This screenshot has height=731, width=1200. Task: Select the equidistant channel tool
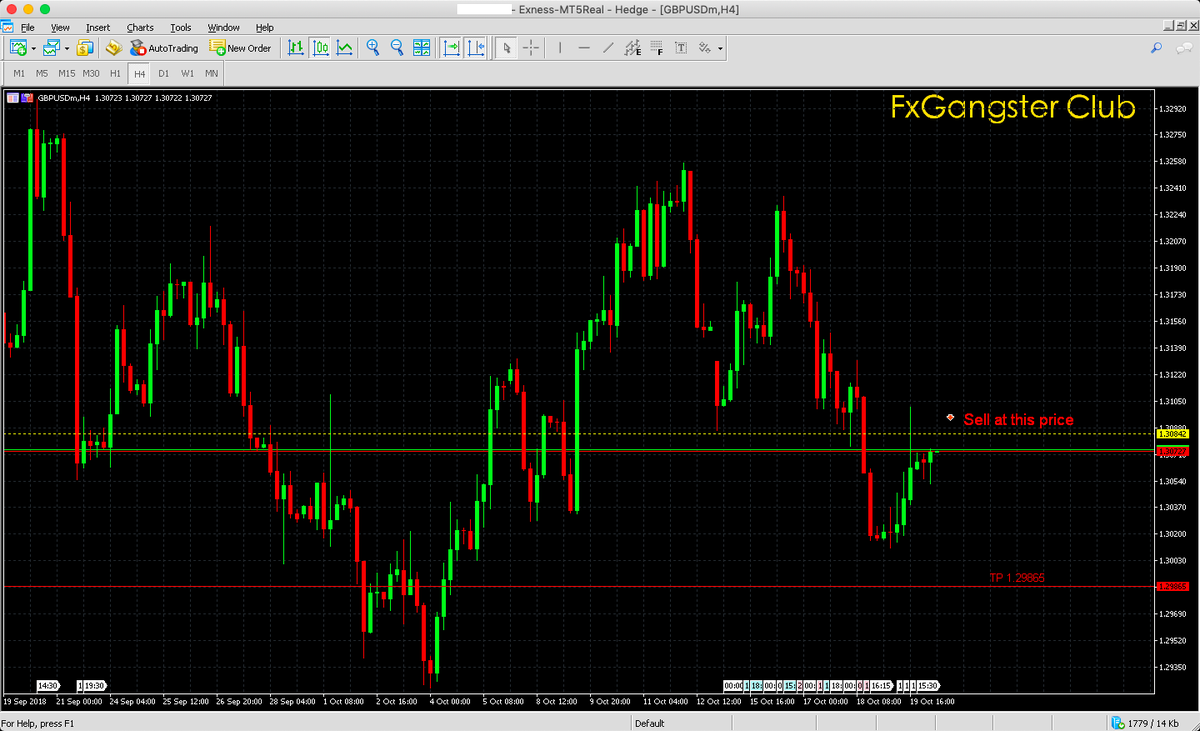(633, 47)
